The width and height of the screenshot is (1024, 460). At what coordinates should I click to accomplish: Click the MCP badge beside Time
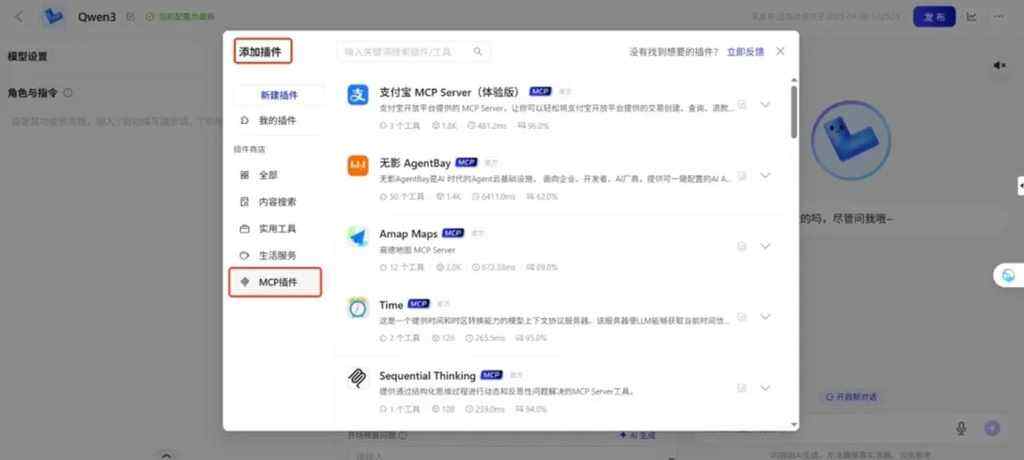(x=419, y=304)
